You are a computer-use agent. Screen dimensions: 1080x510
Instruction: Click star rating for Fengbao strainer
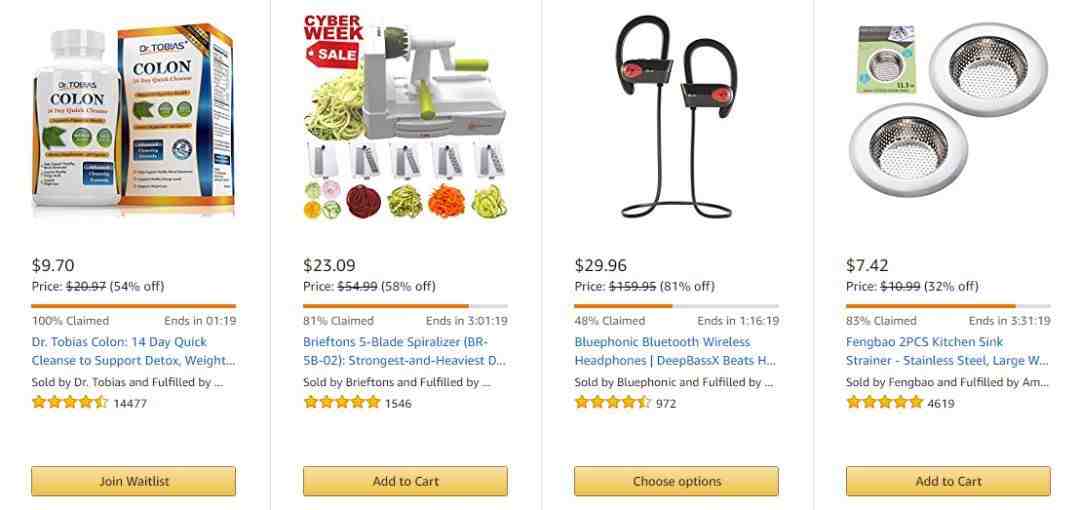tap(884, 402)
